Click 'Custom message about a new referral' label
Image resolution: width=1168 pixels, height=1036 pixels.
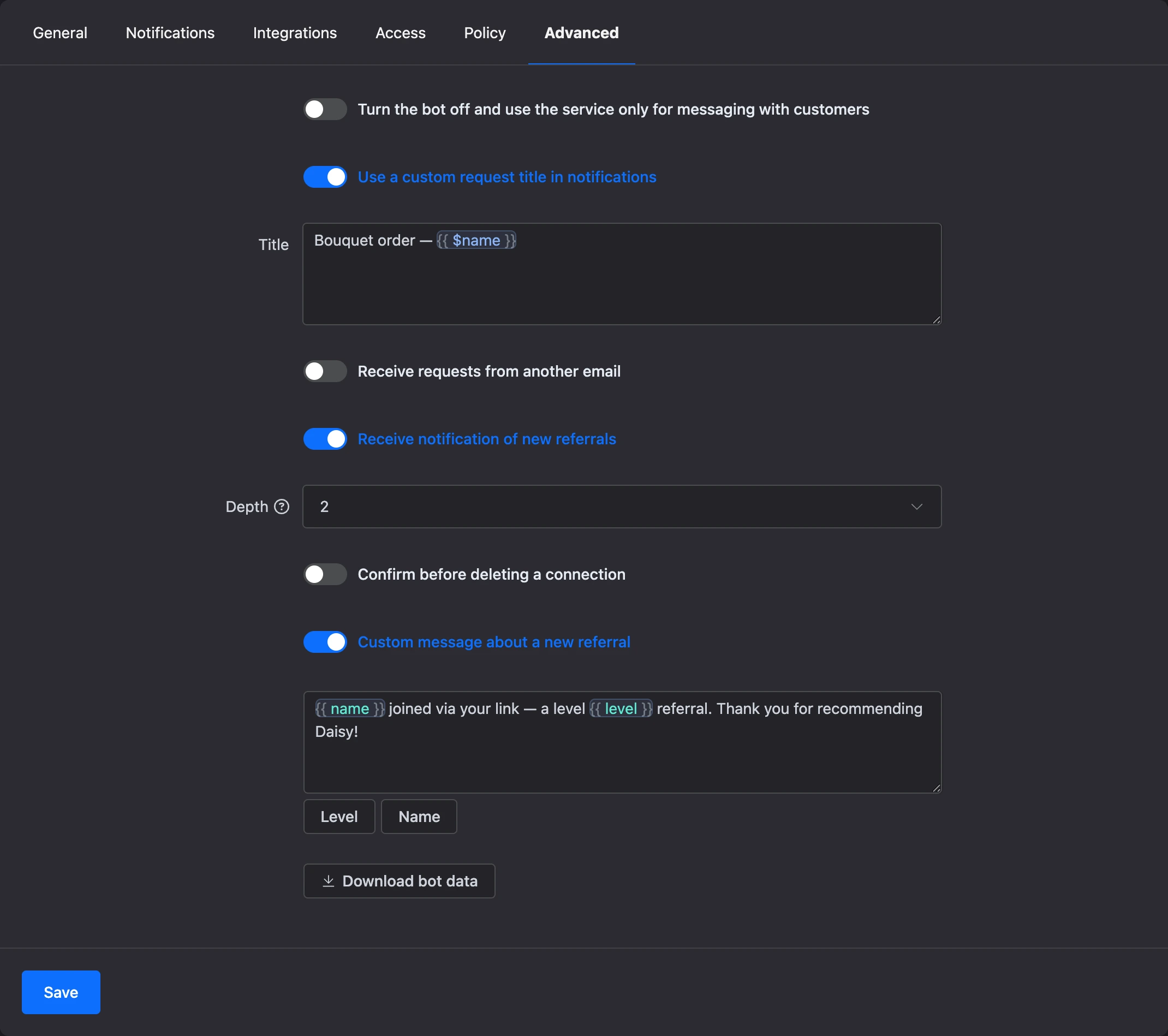494,642
